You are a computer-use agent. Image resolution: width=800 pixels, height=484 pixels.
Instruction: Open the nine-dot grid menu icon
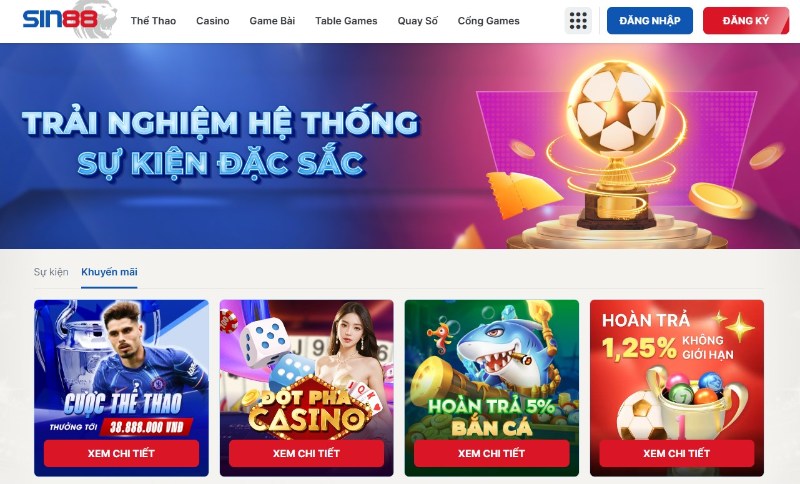point(578,21)
